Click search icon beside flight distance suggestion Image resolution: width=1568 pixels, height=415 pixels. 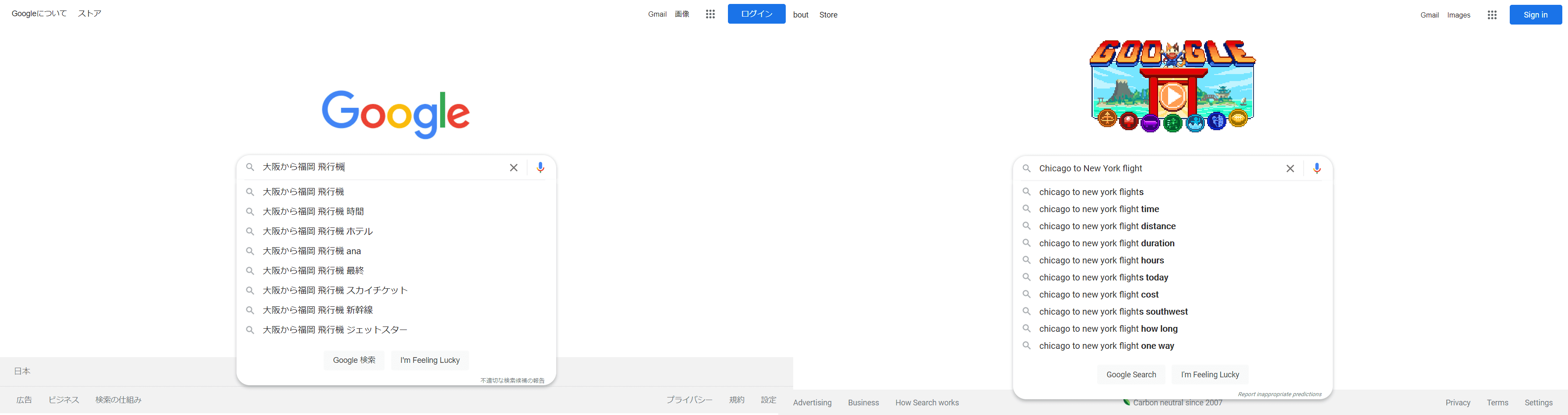(x=1026, y=226)
